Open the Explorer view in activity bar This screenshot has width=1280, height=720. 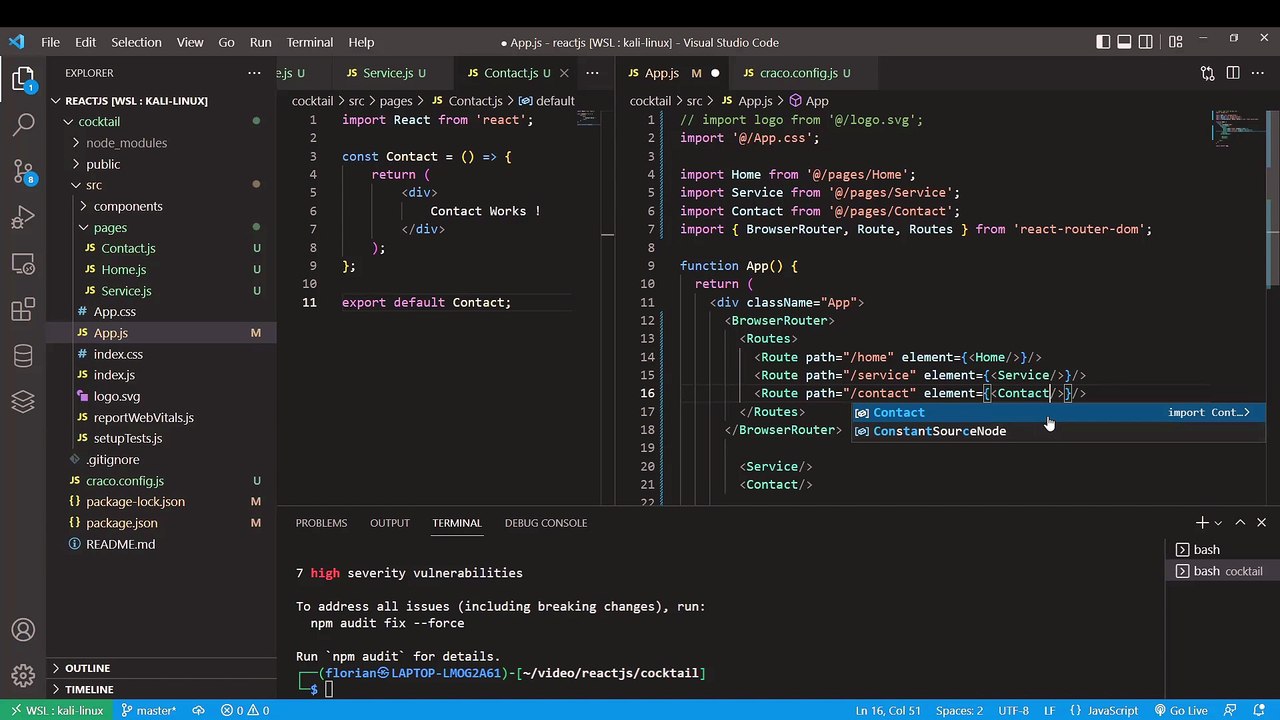pos(23,80)
